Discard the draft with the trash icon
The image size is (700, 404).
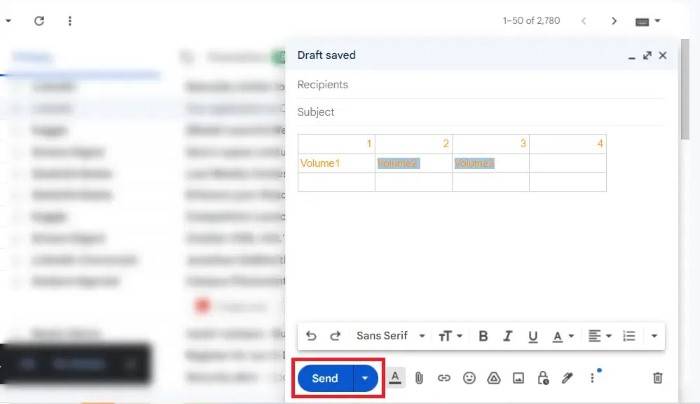pos(657,378)
